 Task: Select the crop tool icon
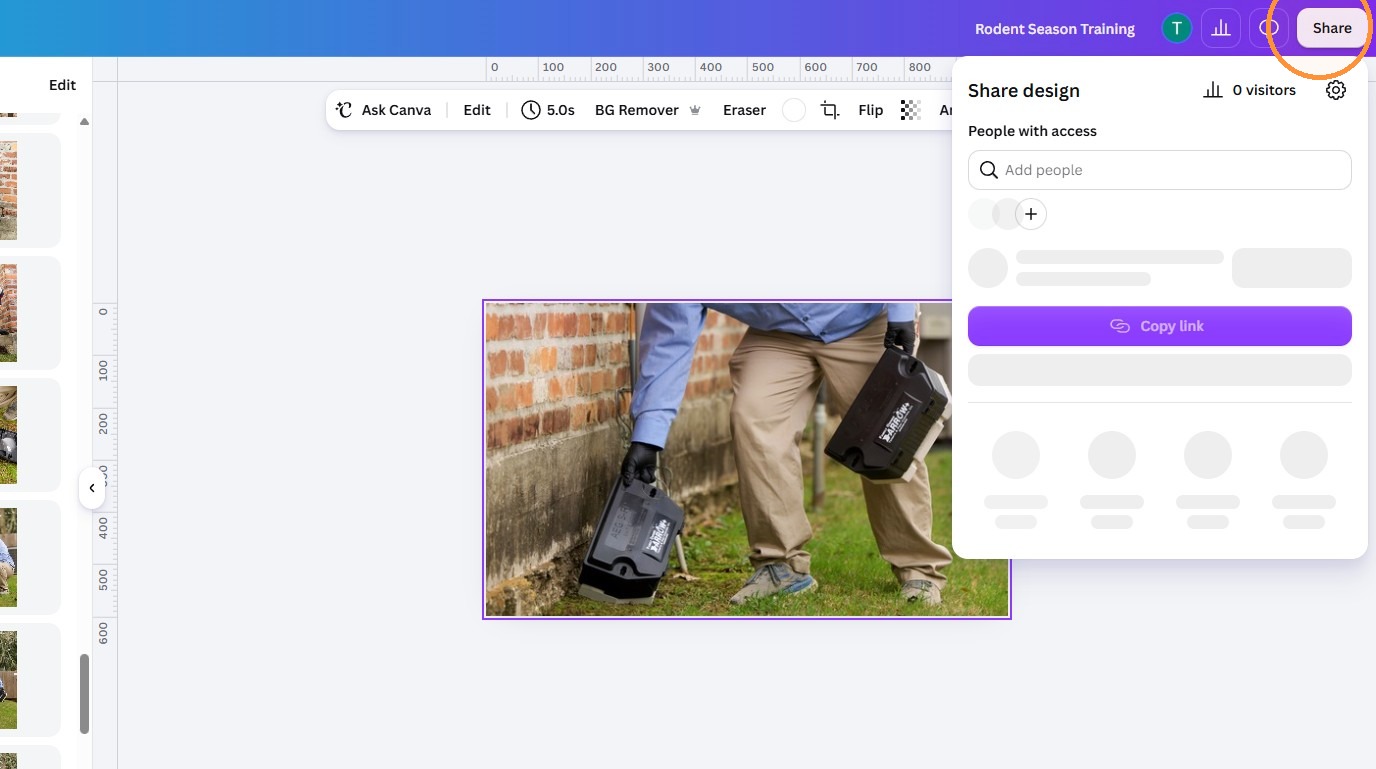tap(830, 110)
